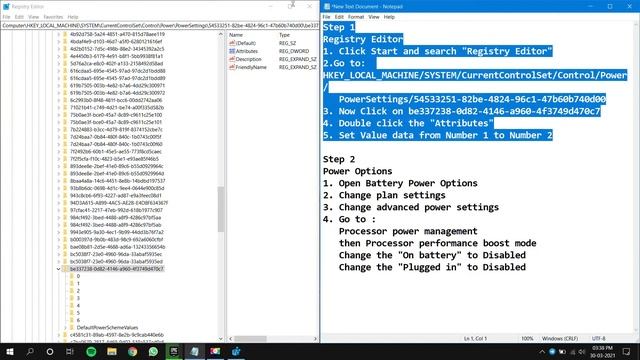Open Notepad View menu
The image size is (640, 360).
click(x=374, y=17)
